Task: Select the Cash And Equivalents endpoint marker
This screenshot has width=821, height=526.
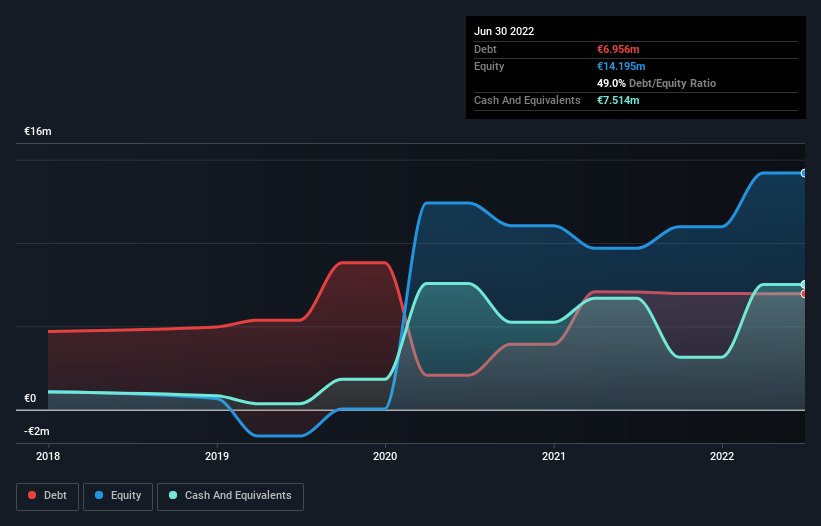Action: coord(804,285)
